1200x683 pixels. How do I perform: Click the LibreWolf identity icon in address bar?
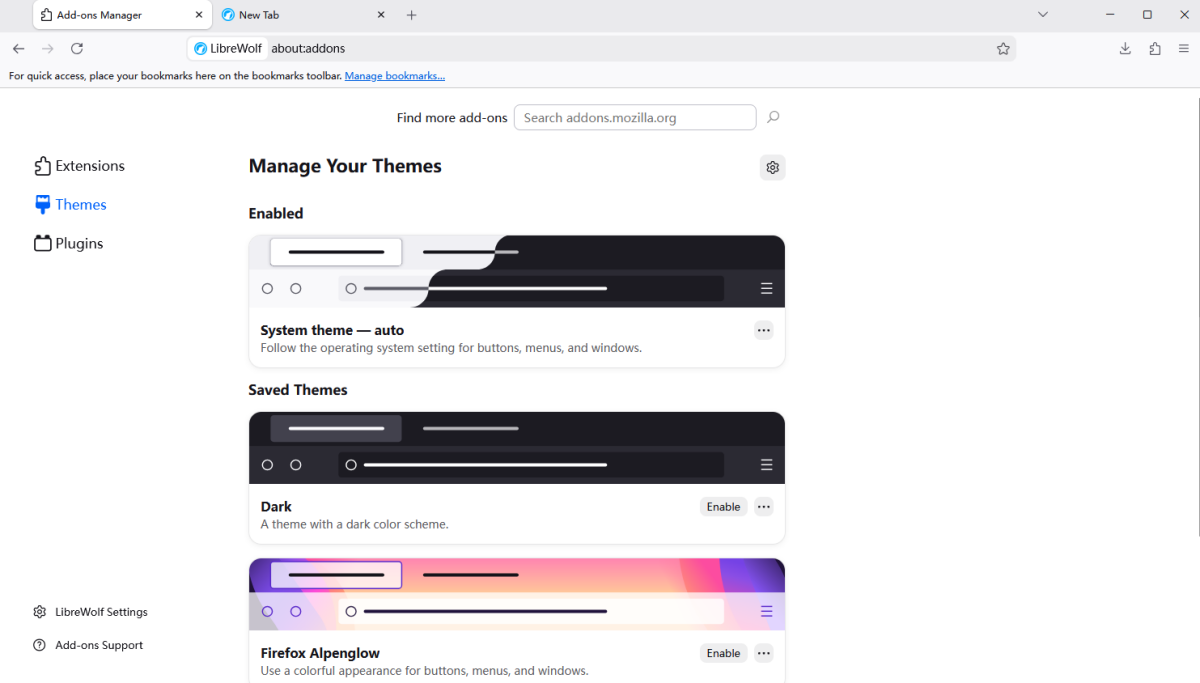(x=226, y=48)
